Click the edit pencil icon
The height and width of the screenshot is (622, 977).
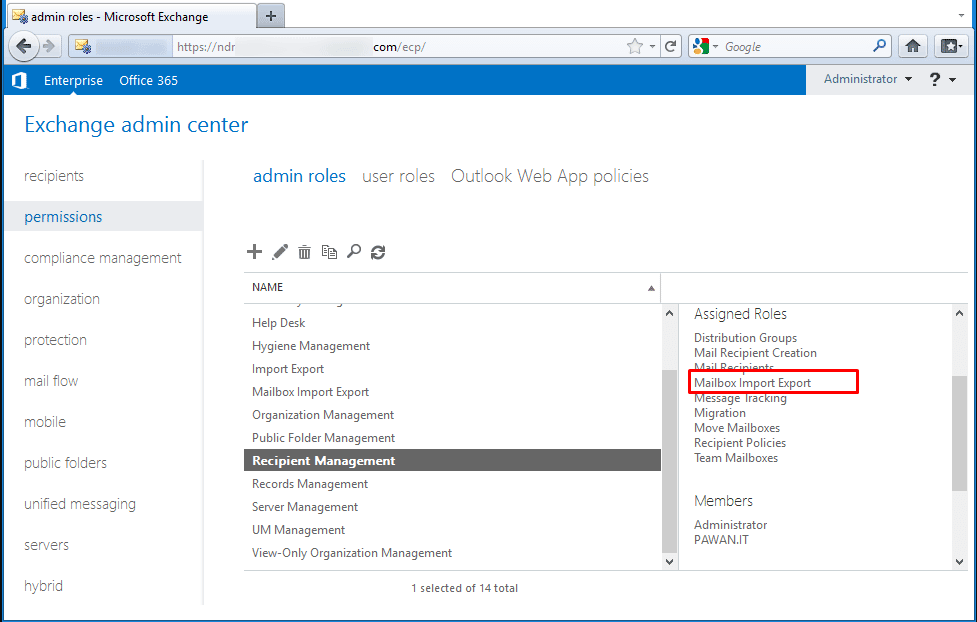280,252
